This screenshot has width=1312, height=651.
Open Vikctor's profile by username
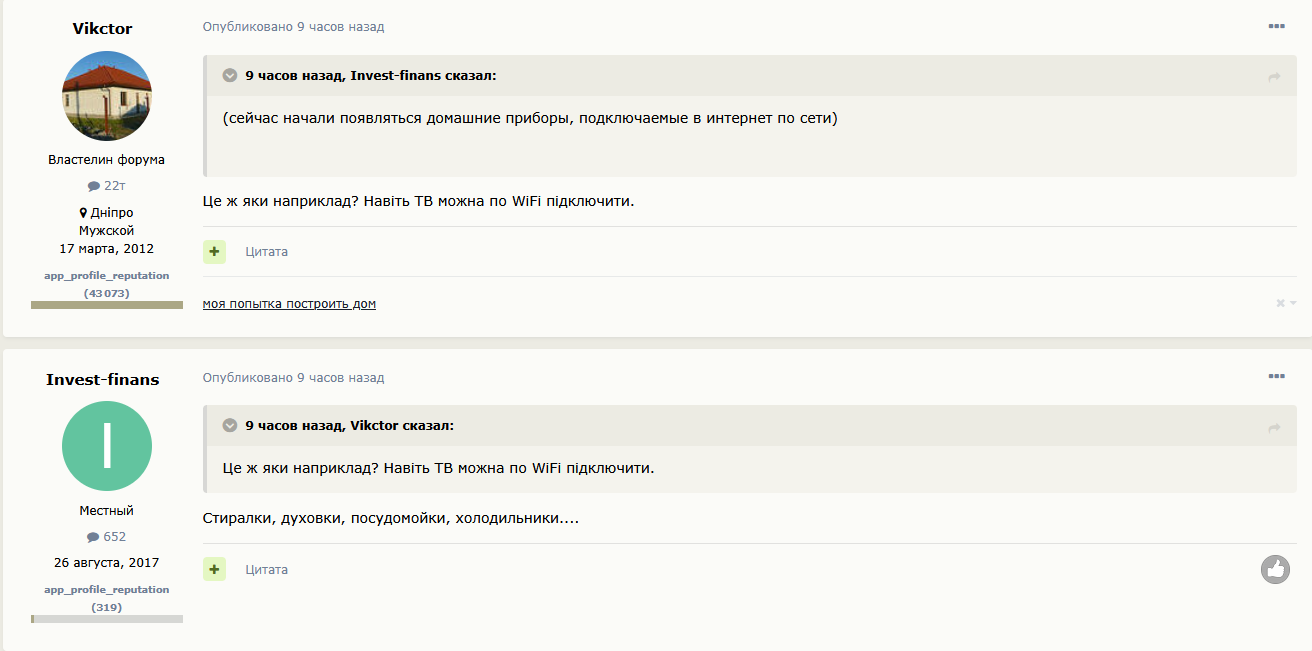pos(102,28)
